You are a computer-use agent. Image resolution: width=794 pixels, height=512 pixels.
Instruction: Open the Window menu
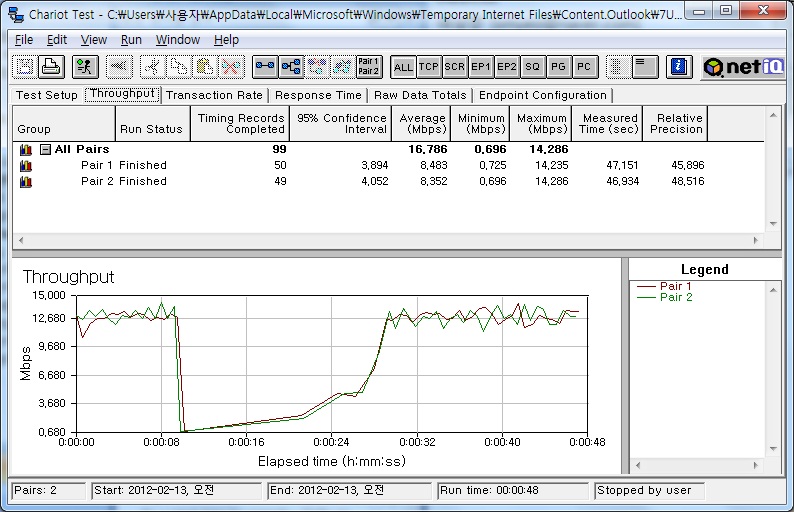click(x=178, y=40)
